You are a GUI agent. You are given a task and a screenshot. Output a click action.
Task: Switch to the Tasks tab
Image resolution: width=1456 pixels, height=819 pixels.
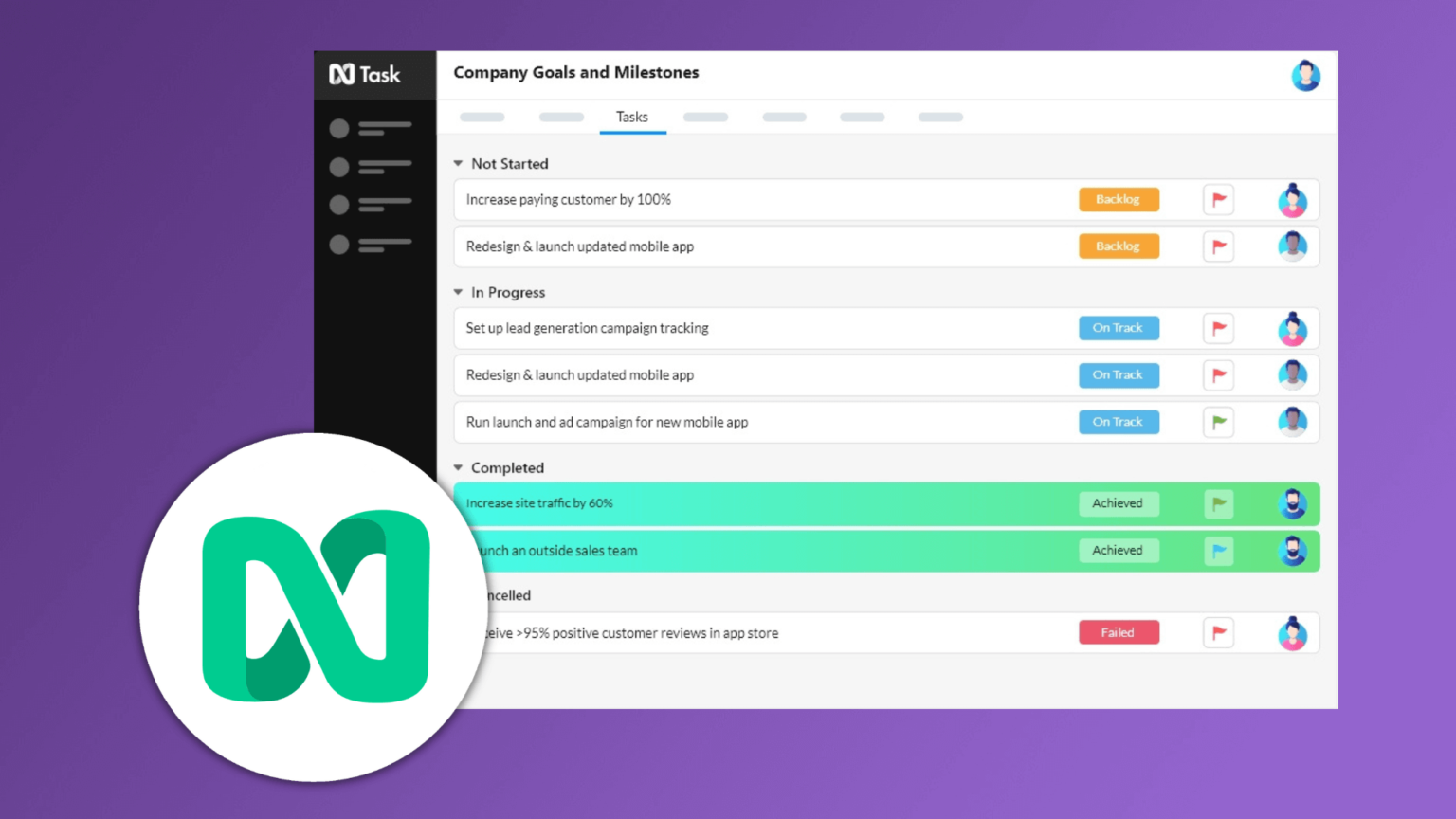[632, 118]
